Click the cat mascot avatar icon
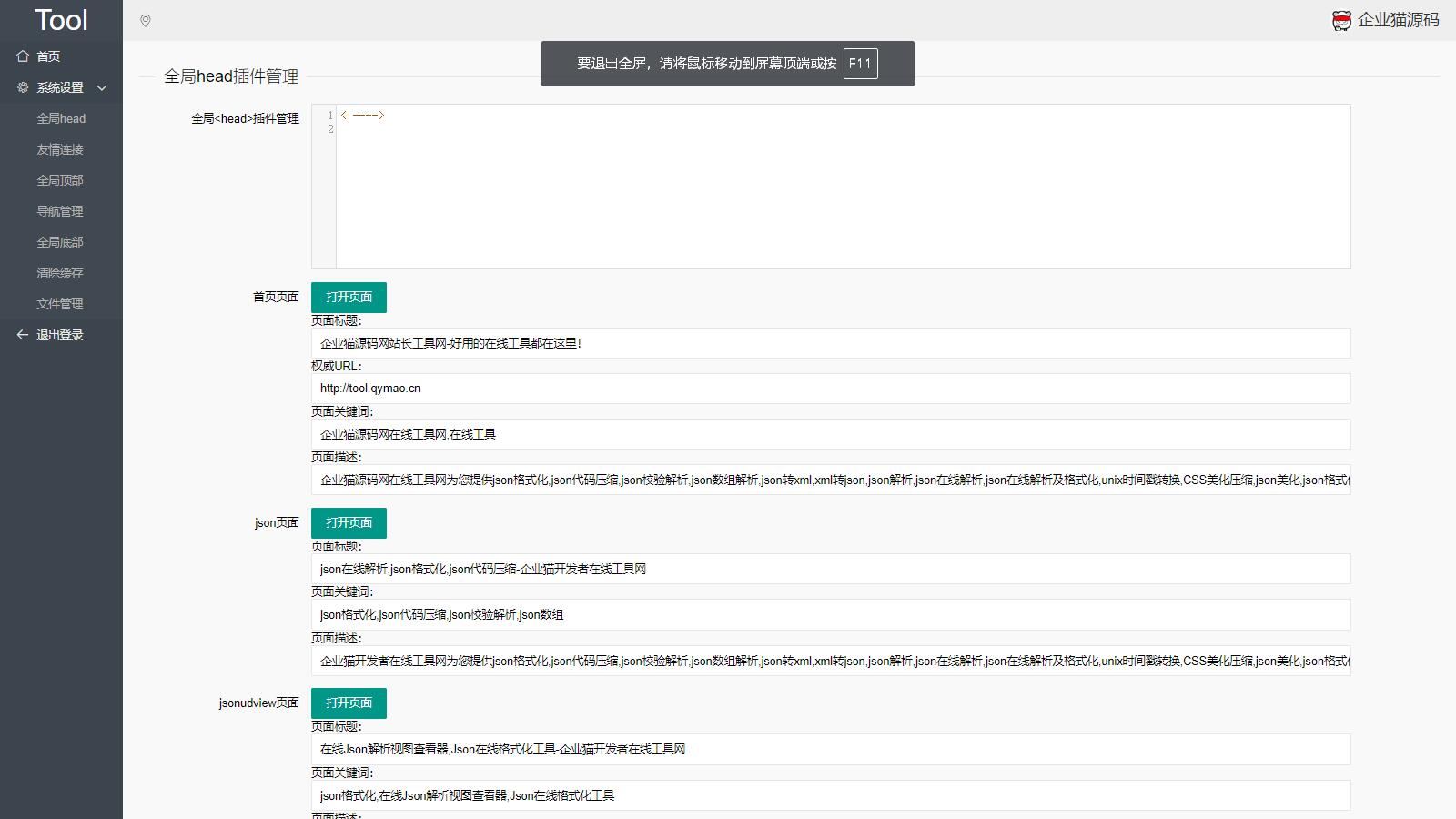The height and width of the screenshot is (819, 1456). click(x=1341, y=21)
